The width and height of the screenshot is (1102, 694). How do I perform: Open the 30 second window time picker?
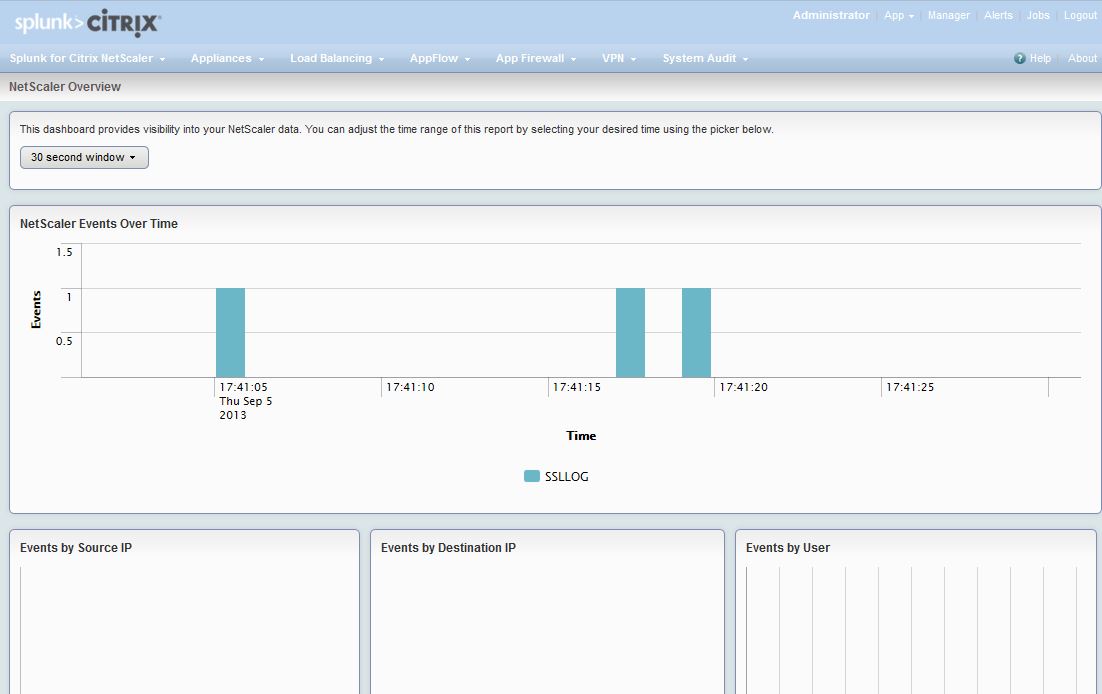click(x=83, y=157)
